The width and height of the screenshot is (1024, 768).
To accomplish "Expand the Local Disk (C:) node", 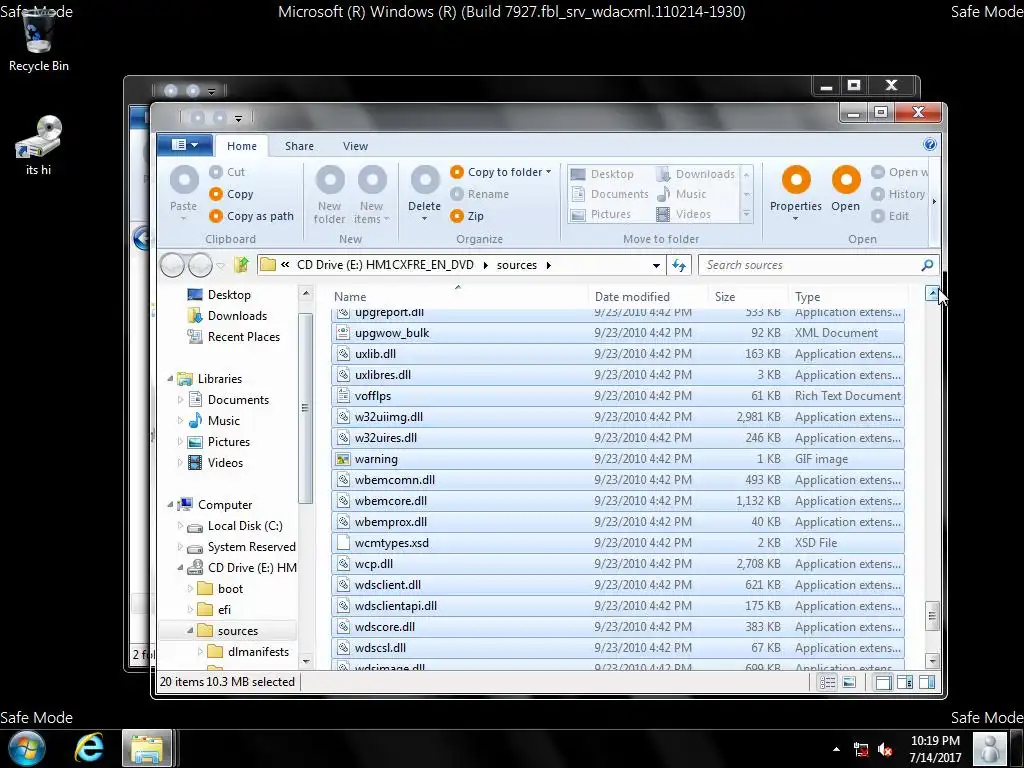I will (180, 526).
